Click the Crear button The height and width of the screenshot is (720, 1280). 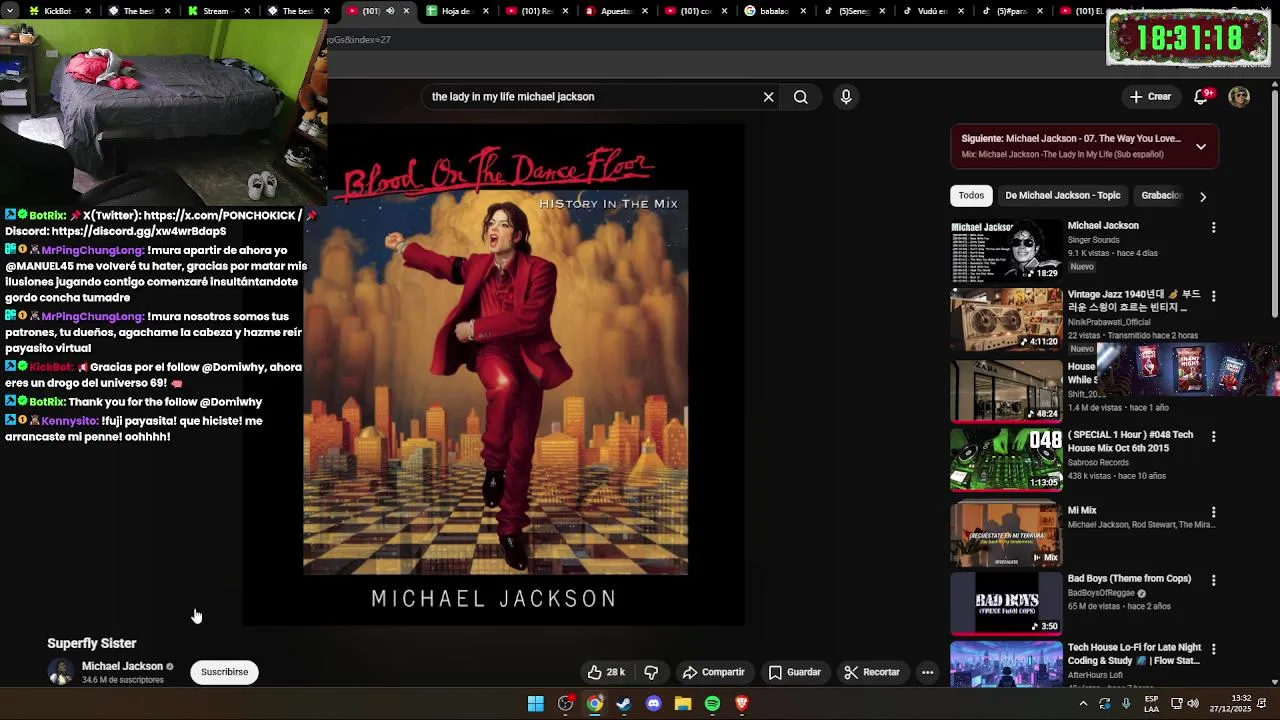1151,97
